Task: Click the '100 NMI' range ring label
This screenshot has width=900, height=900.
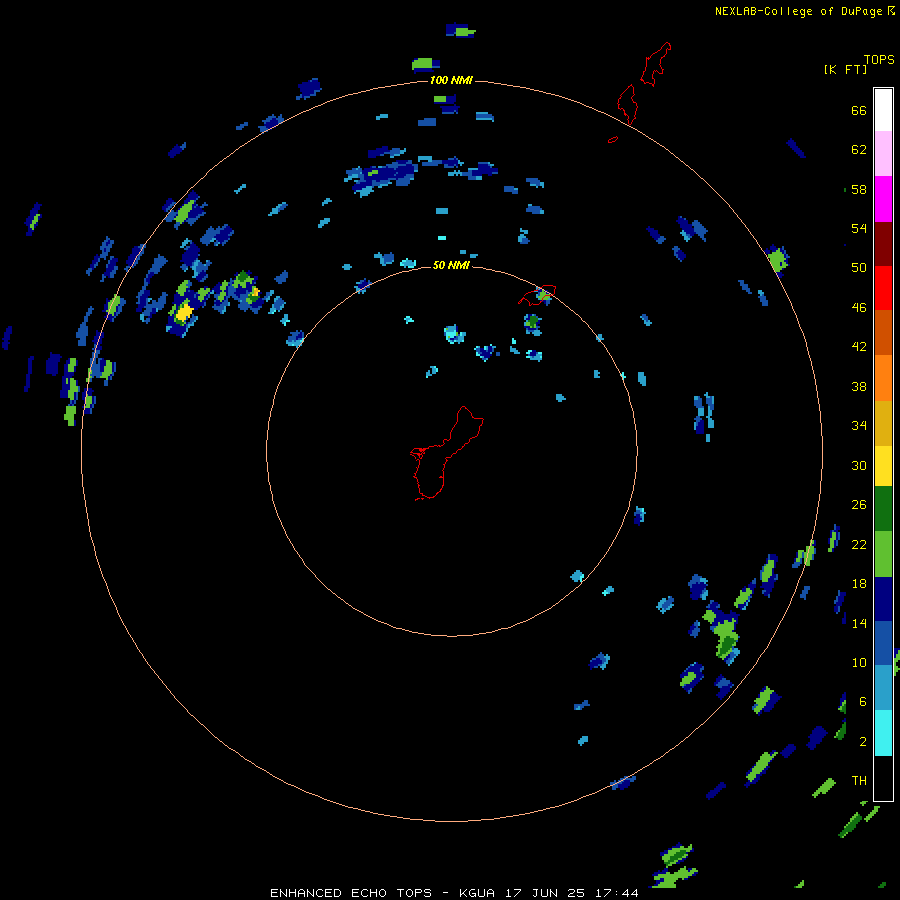Action: 451,80
